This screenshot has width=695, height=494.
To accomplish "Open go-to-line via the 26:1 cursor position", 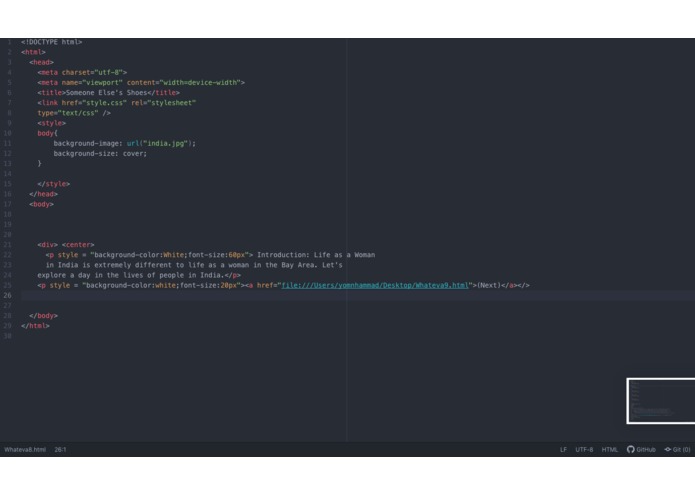I will click(x=60, y=449).
